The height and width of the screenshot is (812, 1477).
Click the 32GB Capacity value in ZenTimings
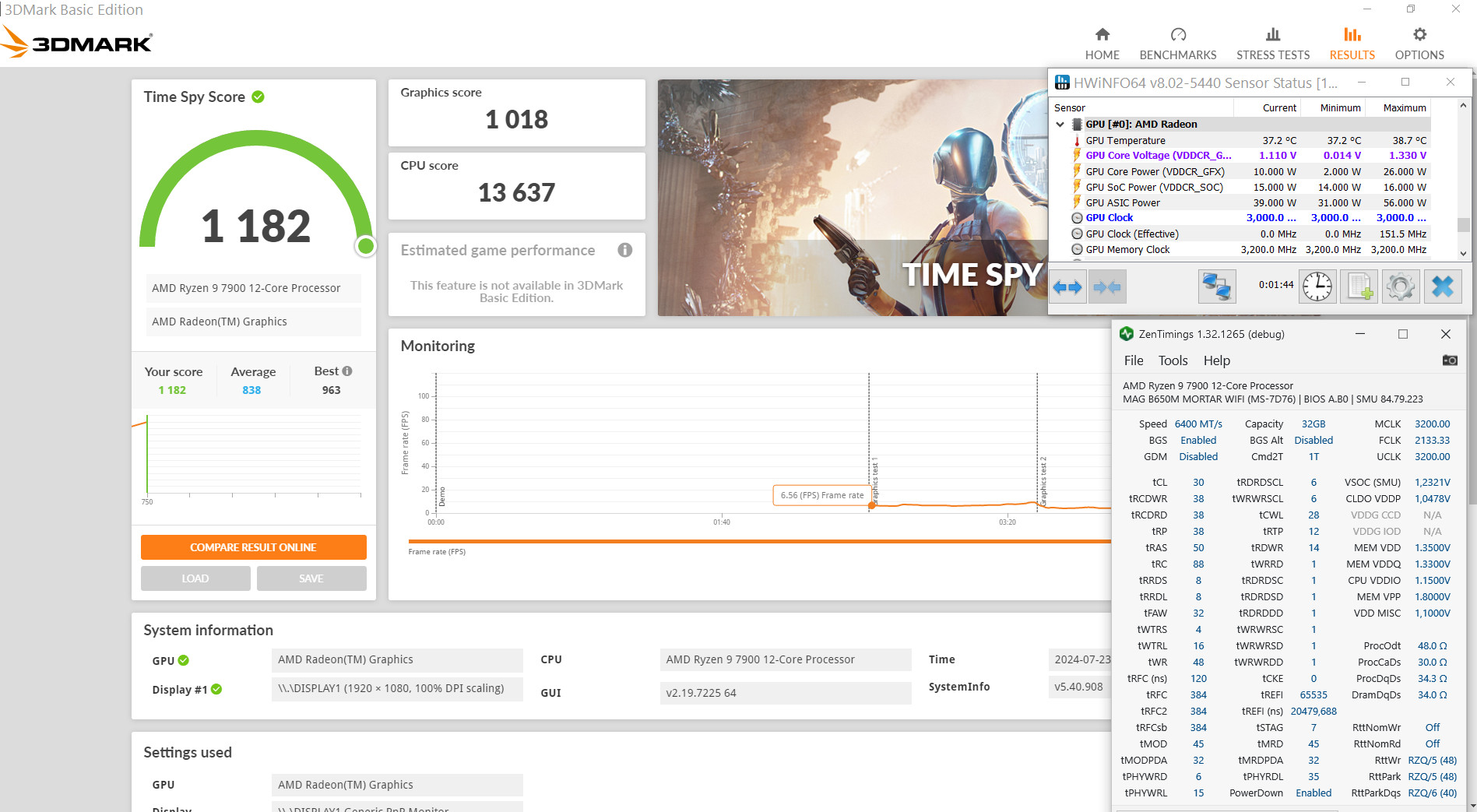coord(1313,424)
